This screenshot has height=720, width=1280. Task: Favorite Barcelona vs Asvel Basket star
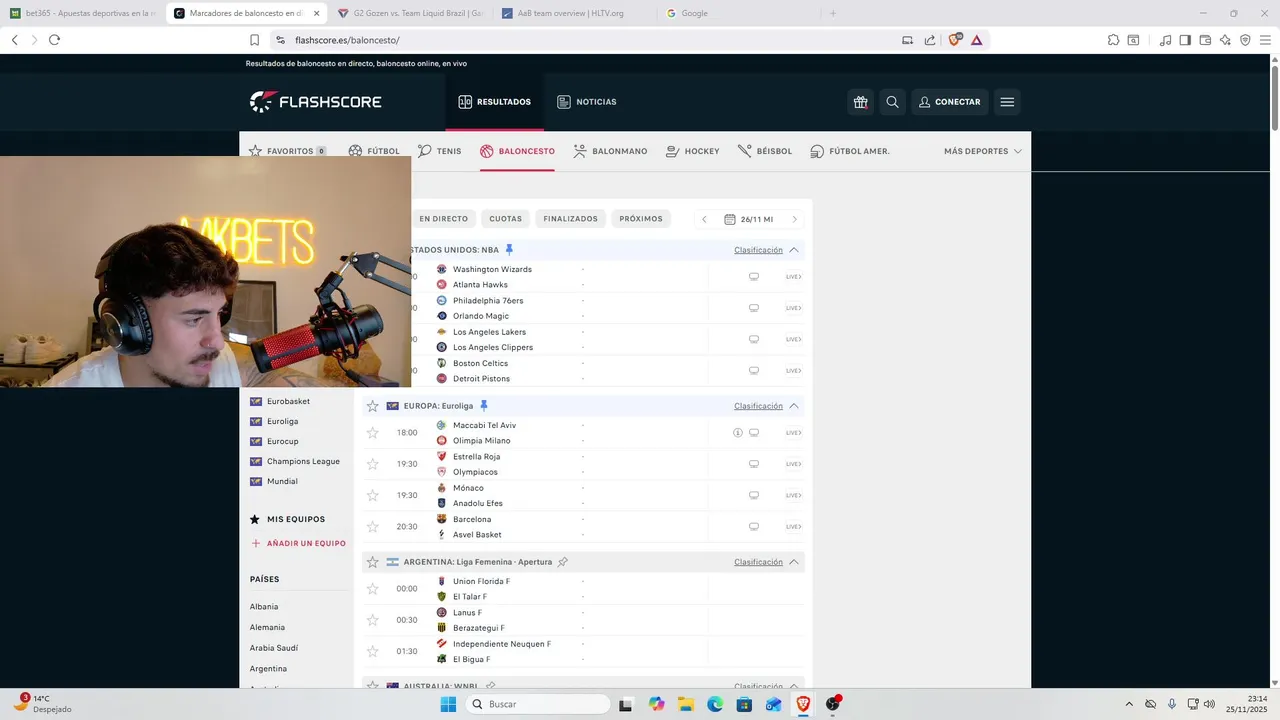click(373, 527)
